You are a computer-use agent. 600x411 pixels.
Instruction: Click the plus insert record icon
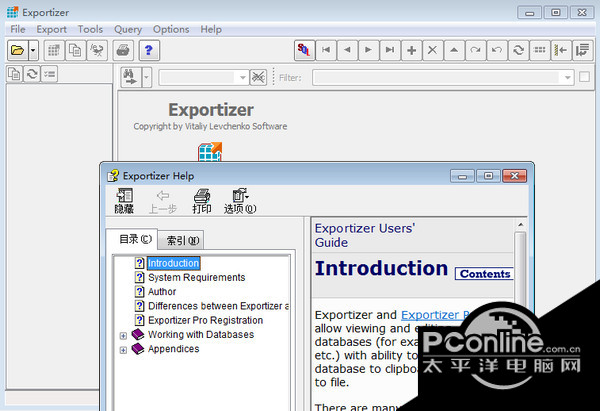click(x=411, y=50)
